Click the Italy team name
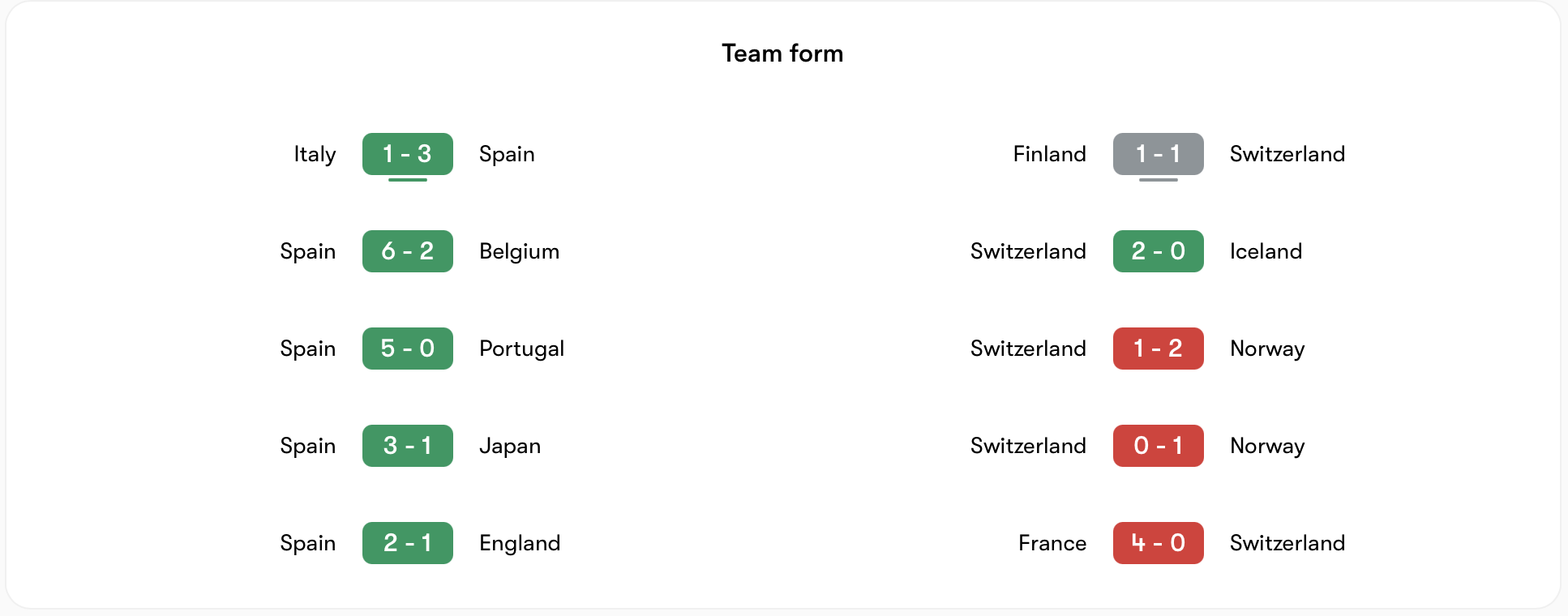The width and height of the screenshot is (1568, 616). tap(315, 154)
